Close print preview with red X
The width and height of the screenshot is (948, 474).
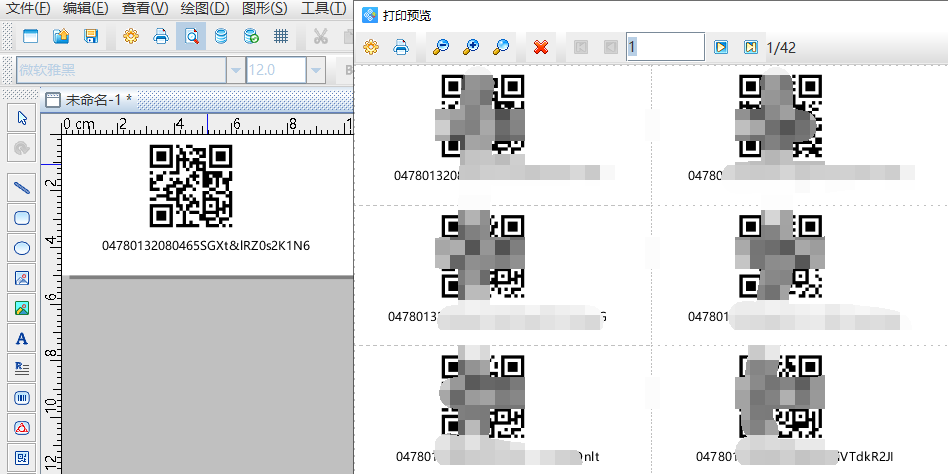[x=541, y=47]
